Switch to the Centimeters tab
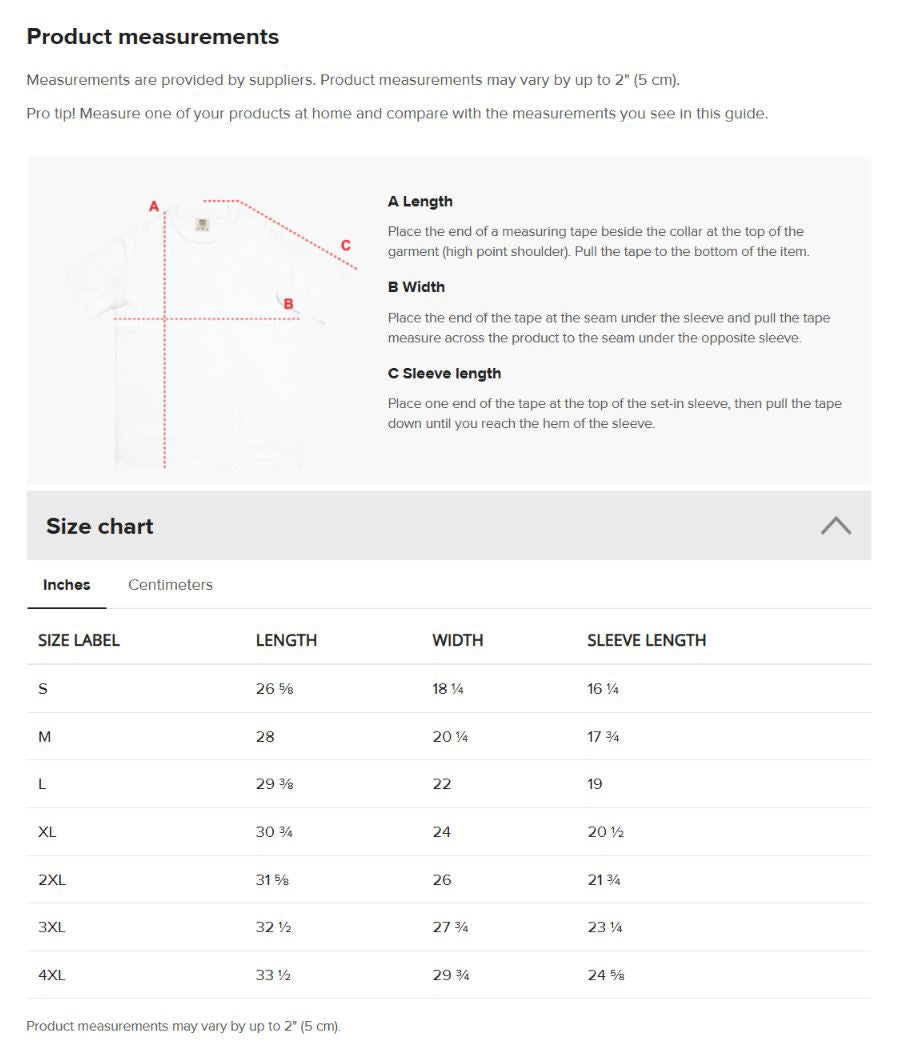This screenshot has height=1054, width=900. click(x=170, y=585)
